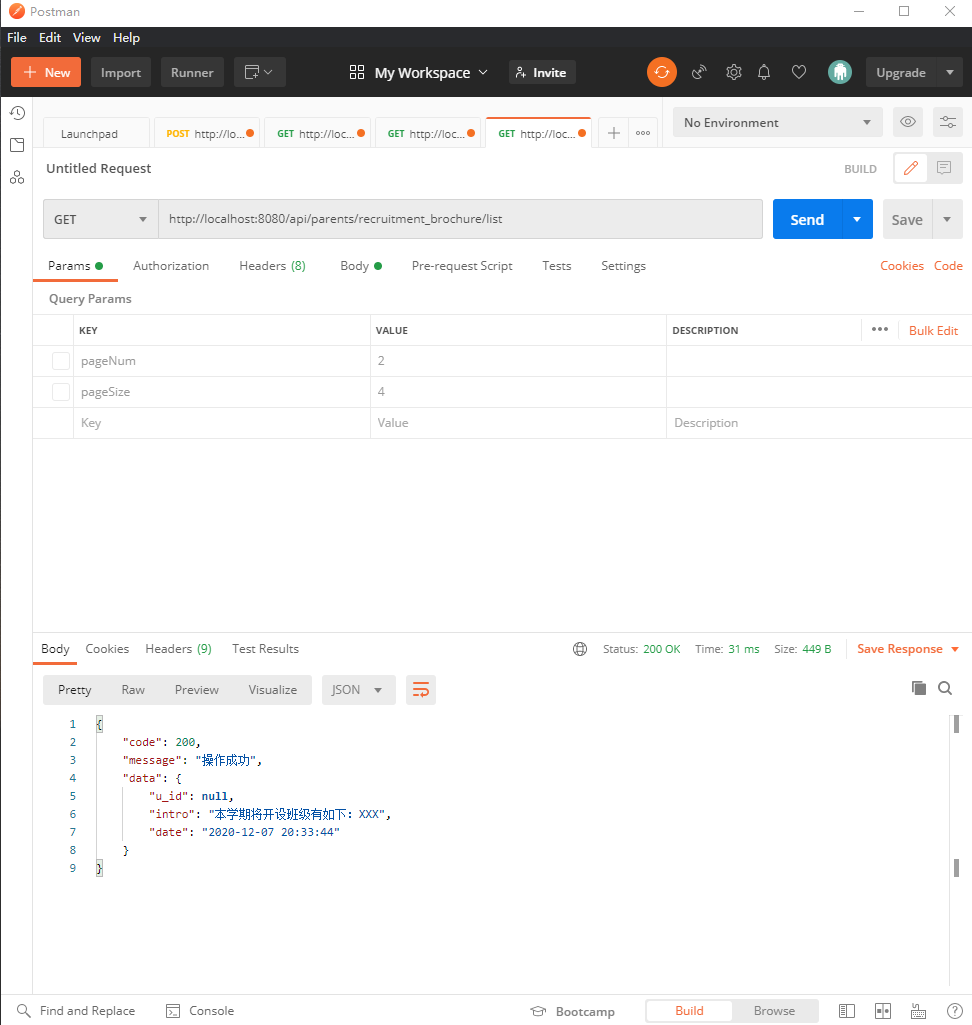Select the Visualize response view

(273, 690)
